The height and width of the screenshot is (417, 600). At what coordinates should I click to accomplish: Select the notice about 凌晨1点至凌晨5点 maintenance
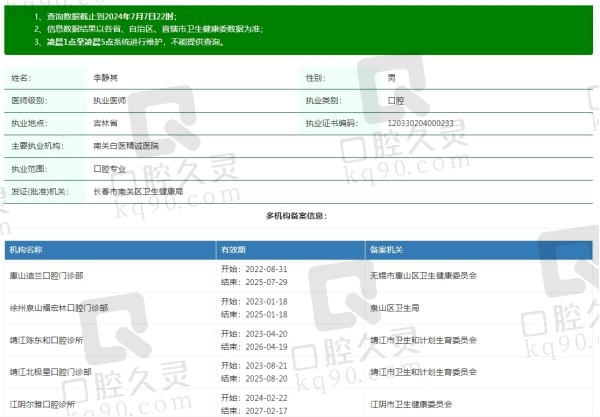(x=129, y=42)
